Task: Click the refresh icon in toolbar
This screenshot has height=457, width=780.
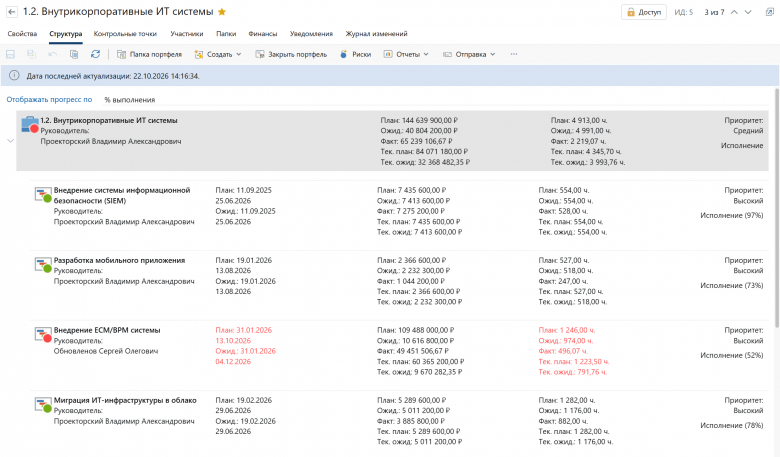Action: tap(96, 54)
